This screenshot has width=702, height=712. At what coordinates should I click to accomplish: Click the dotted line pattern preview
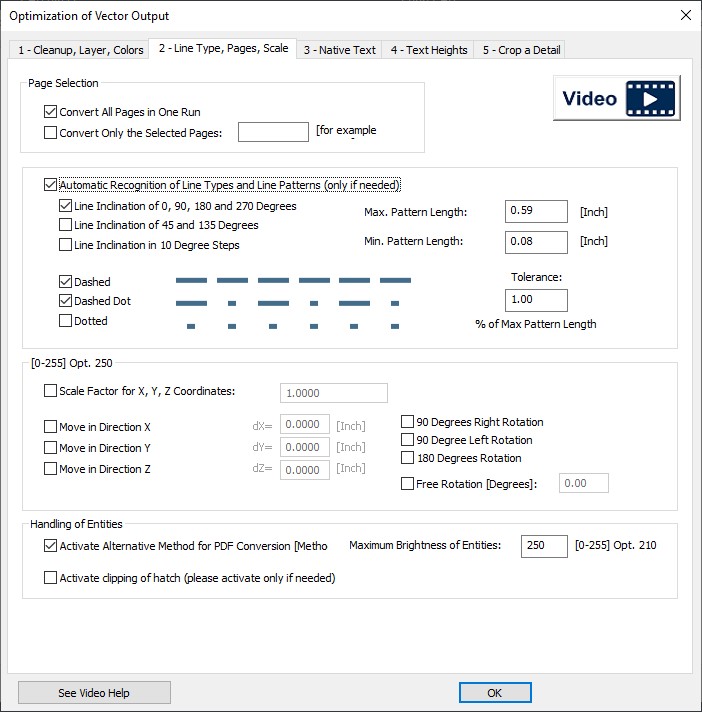coord(293,326)
